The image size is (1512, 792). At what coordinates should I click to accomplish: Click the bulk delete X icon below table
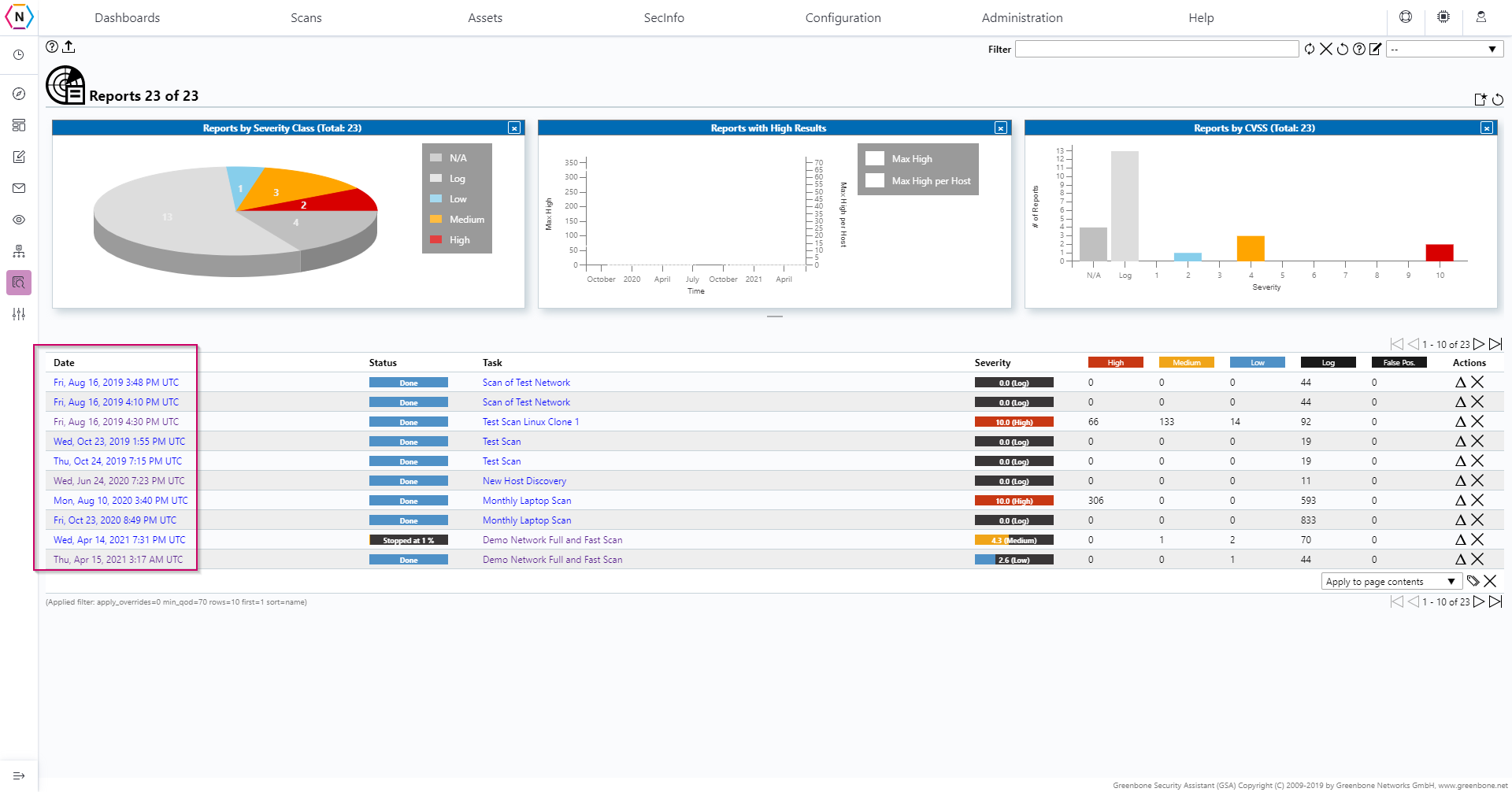point(1490,581)
